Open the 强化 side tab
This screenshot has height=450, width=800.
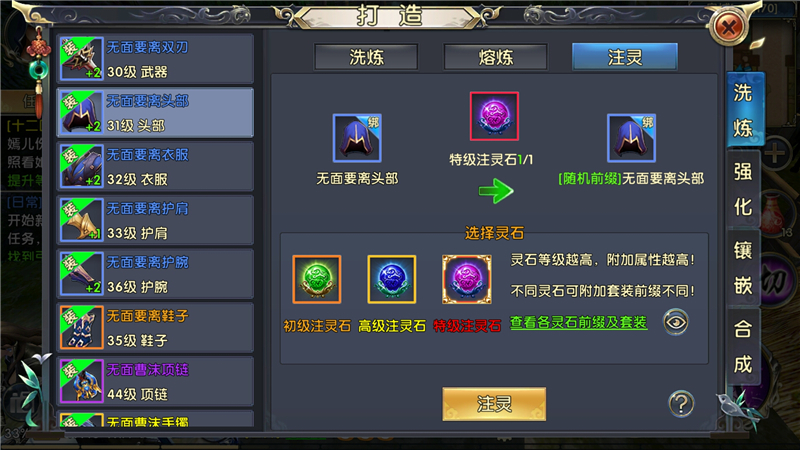click(x=743, y=189)
